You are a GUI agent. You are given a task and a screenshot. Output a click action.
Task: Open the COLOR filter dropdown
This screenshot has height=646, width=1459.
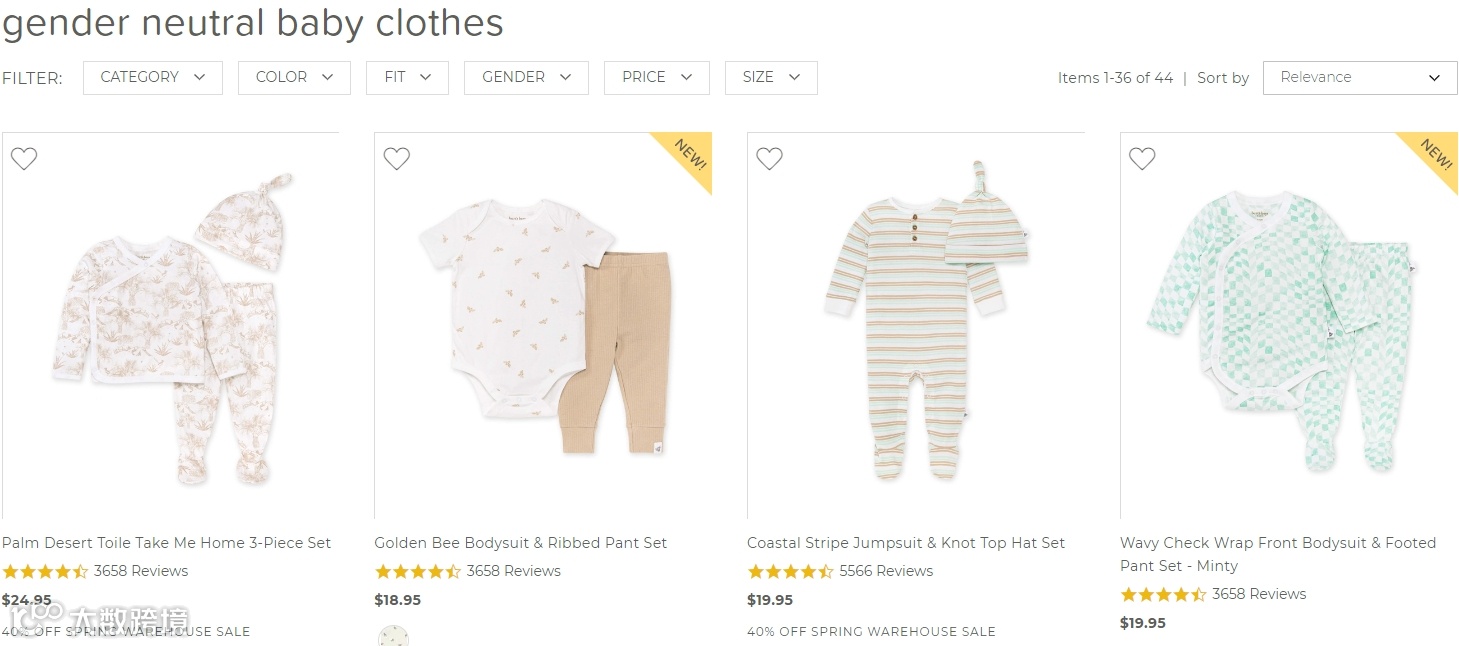pyautogui.click(x=294, y=78)
